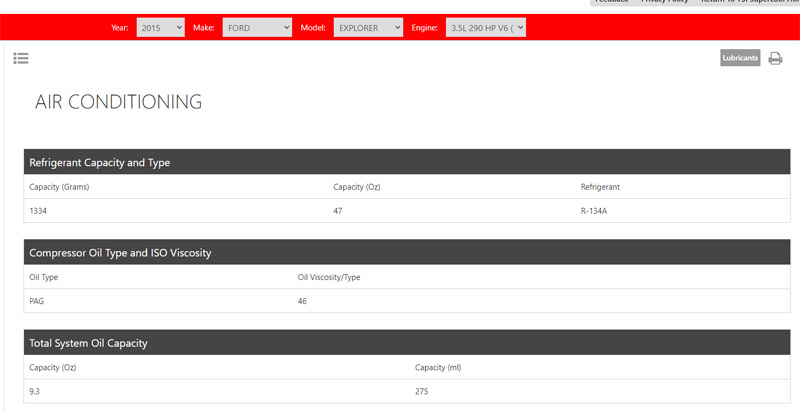Click the Refrigerant Capacity and Type header
Viewport: 800px width, 413px height.
pyautogui.click(x=100, y=162)
